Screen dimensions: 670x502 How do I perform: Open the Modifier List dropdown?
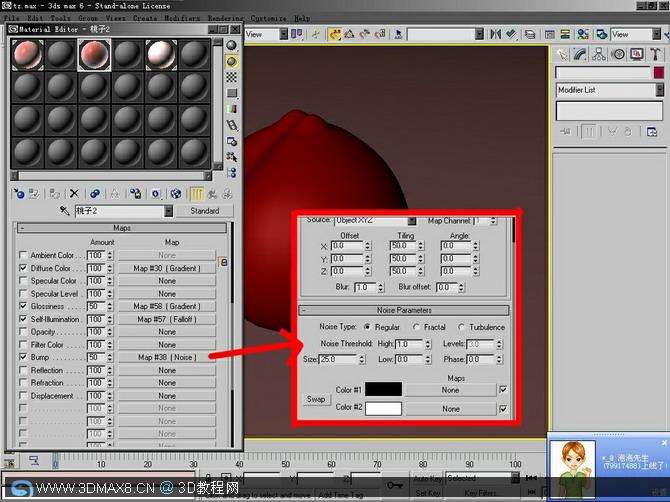pyautogui.click(x=660, y=90)
